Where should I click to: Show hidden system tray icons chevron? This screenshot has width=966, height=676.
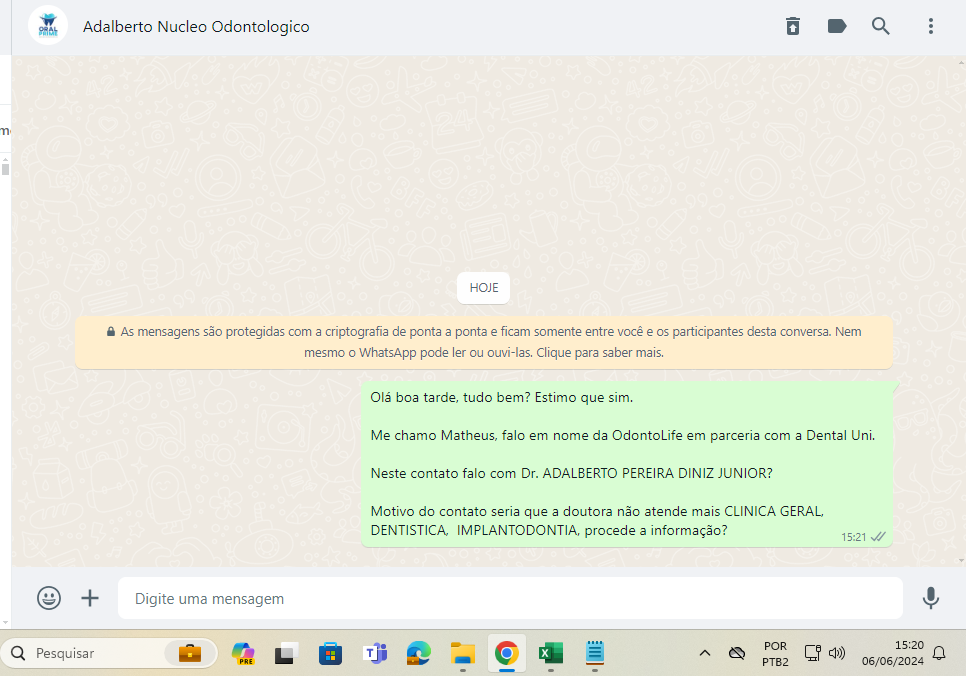tap(705, 653)
